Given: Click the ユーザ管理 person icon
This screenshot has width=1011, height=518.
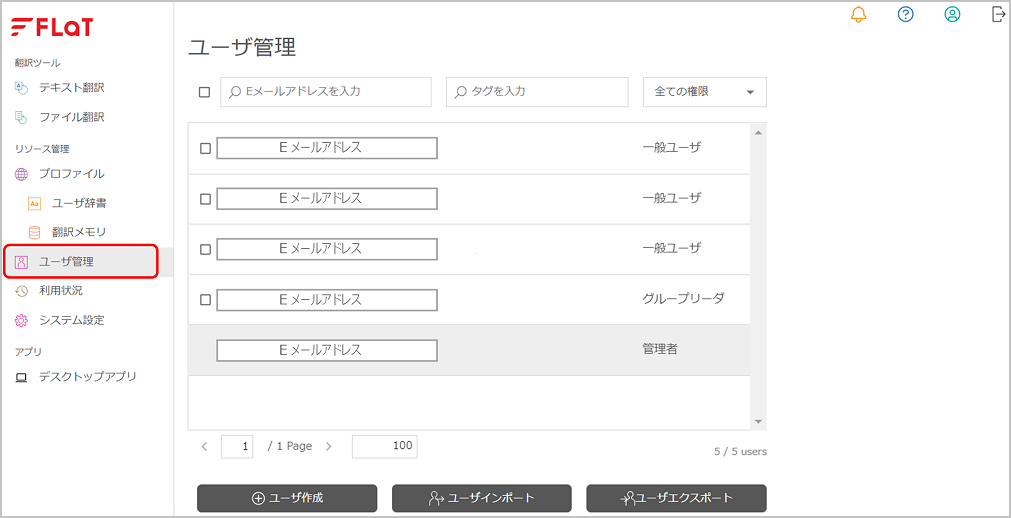Looking at the screenshot, I should tap(21, 262).
